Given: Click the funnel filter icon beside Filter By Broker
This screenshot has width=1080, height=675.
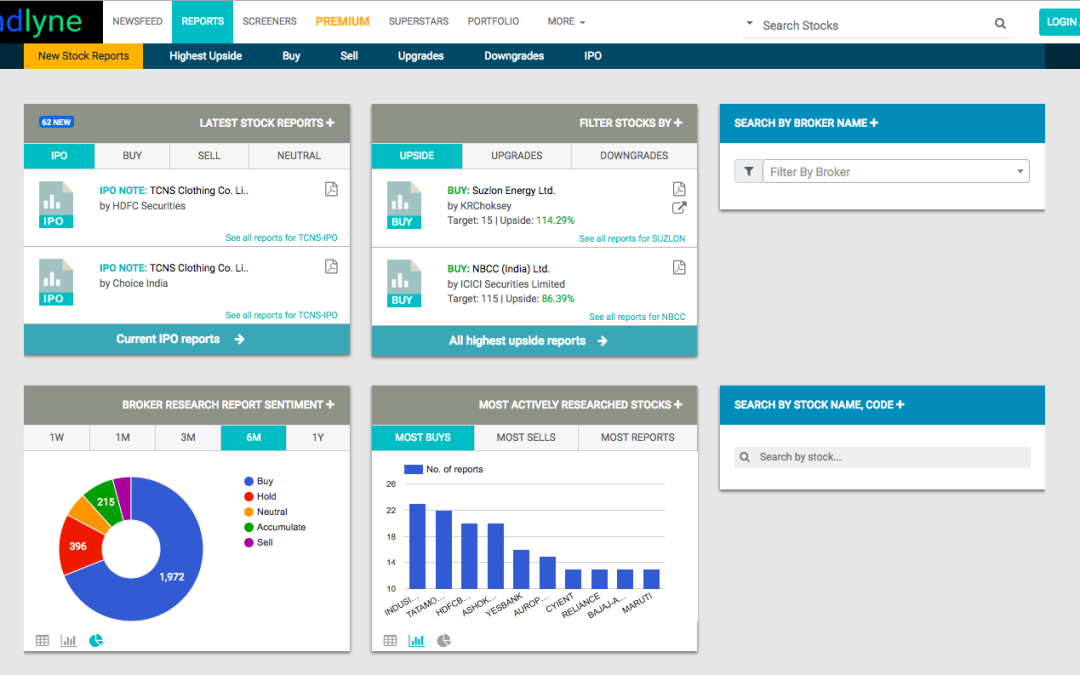Looking at the screenshot, I should click(x=749, y=172).
